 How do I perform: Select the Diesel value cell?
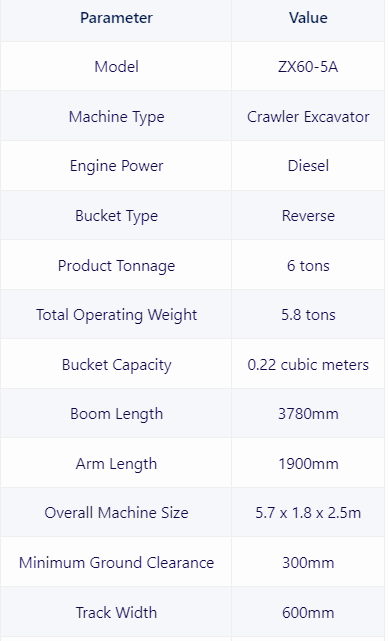308,166
